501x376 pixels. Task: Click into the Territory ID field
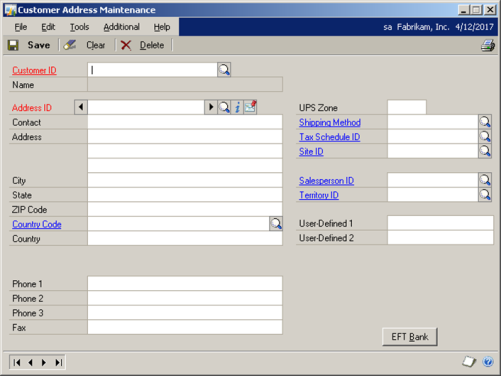pos(433,195)
